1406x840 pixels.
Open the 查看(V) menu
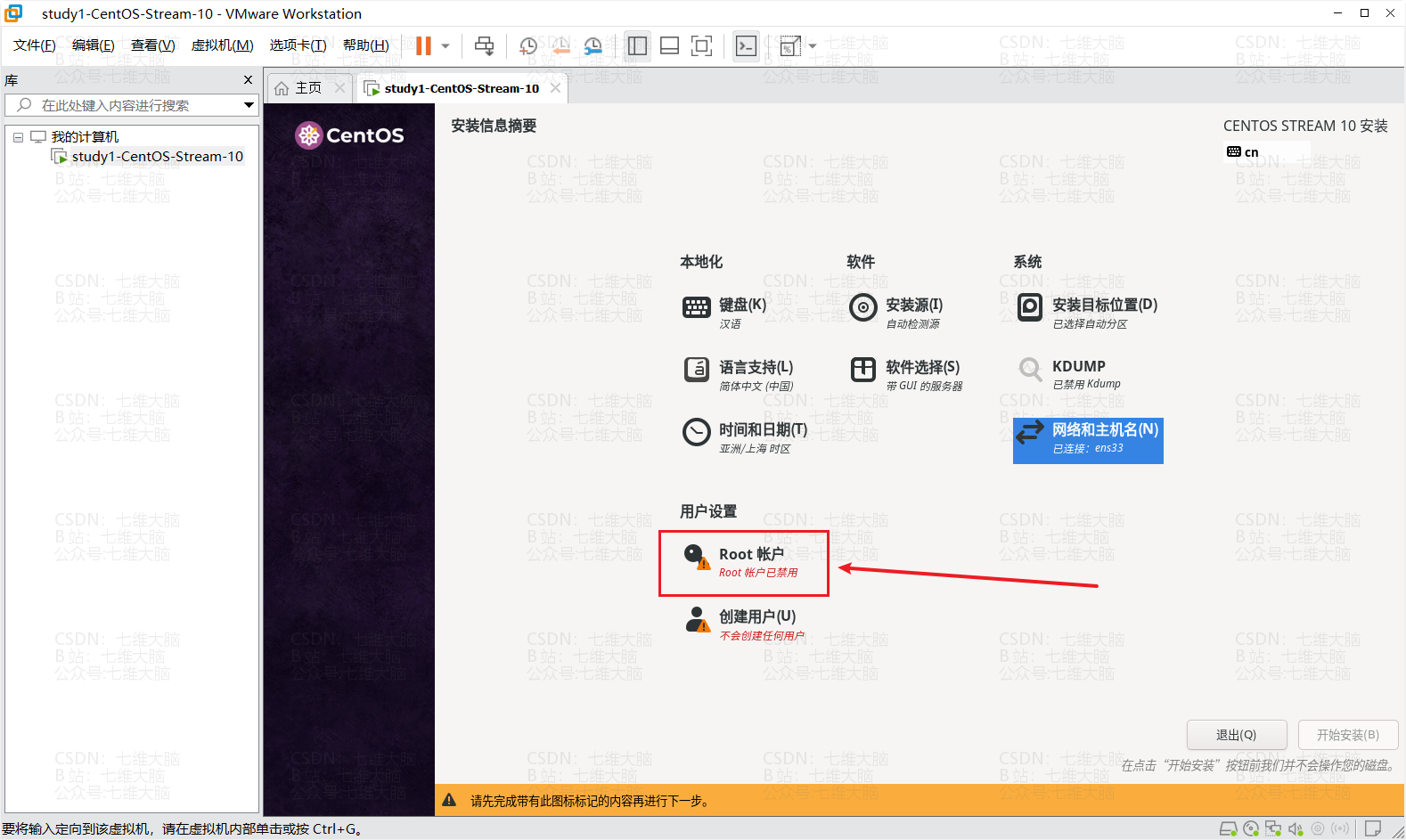coord(153,45)
